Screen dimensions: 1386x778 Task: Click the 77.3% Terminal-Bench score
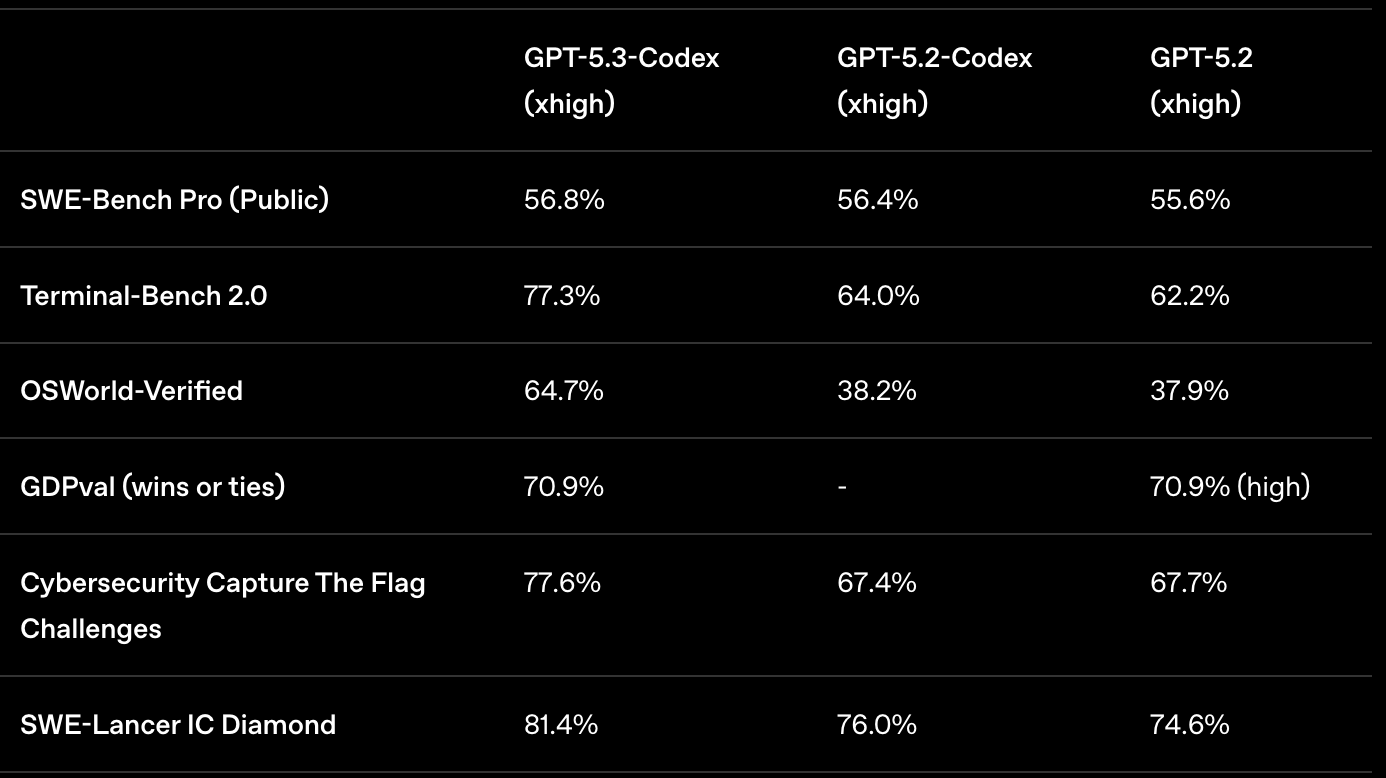pyautogui.click(x=562, y=295)
